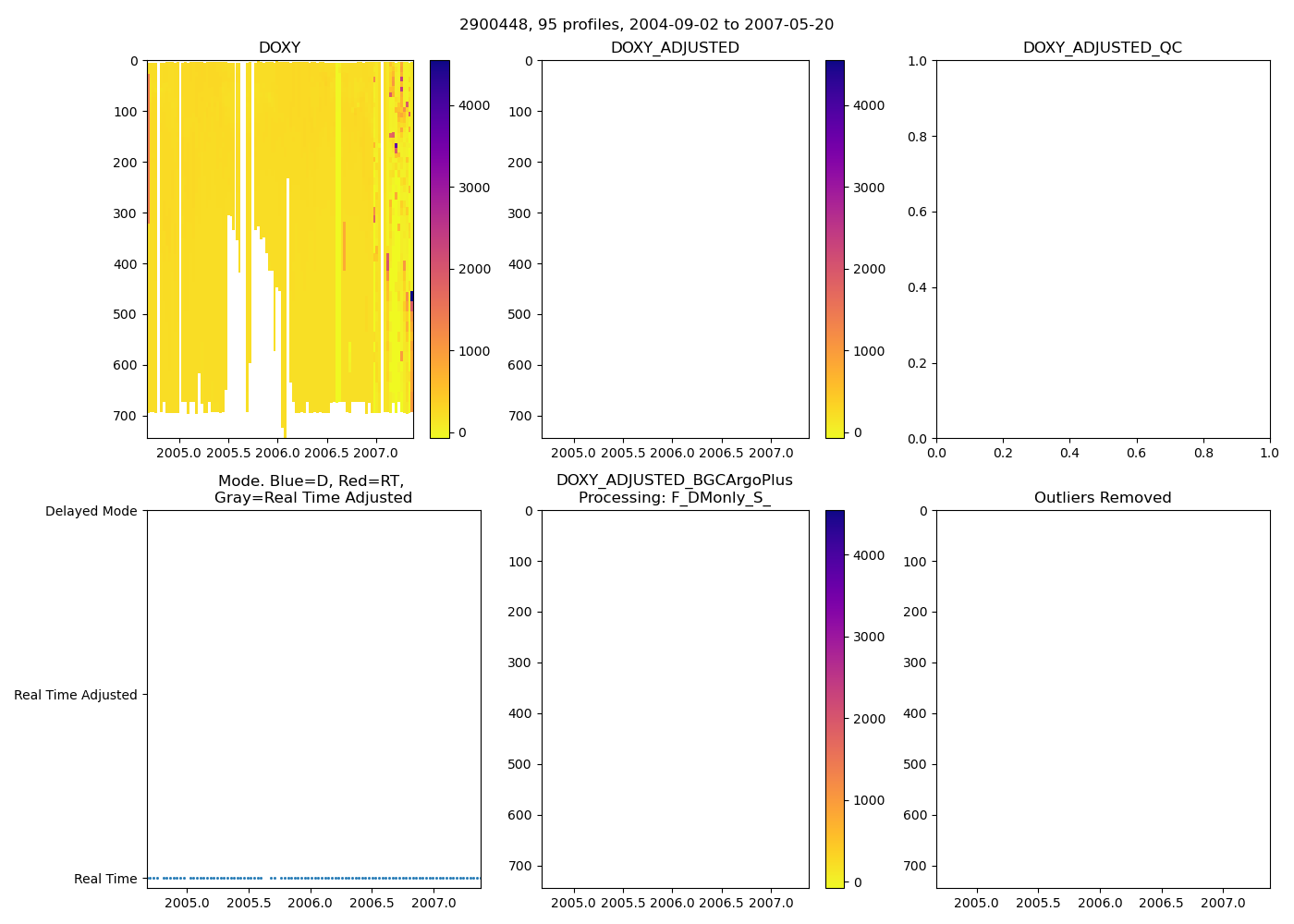Click inside the empty Outliers Removed plot

pos(1102,699)
